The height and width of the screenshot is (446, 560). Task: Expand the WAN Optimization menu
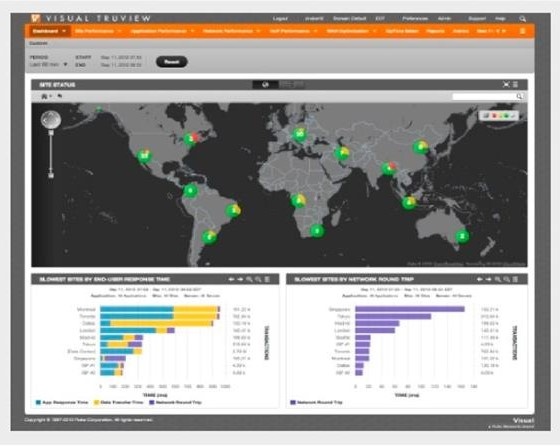coord(351,31)
